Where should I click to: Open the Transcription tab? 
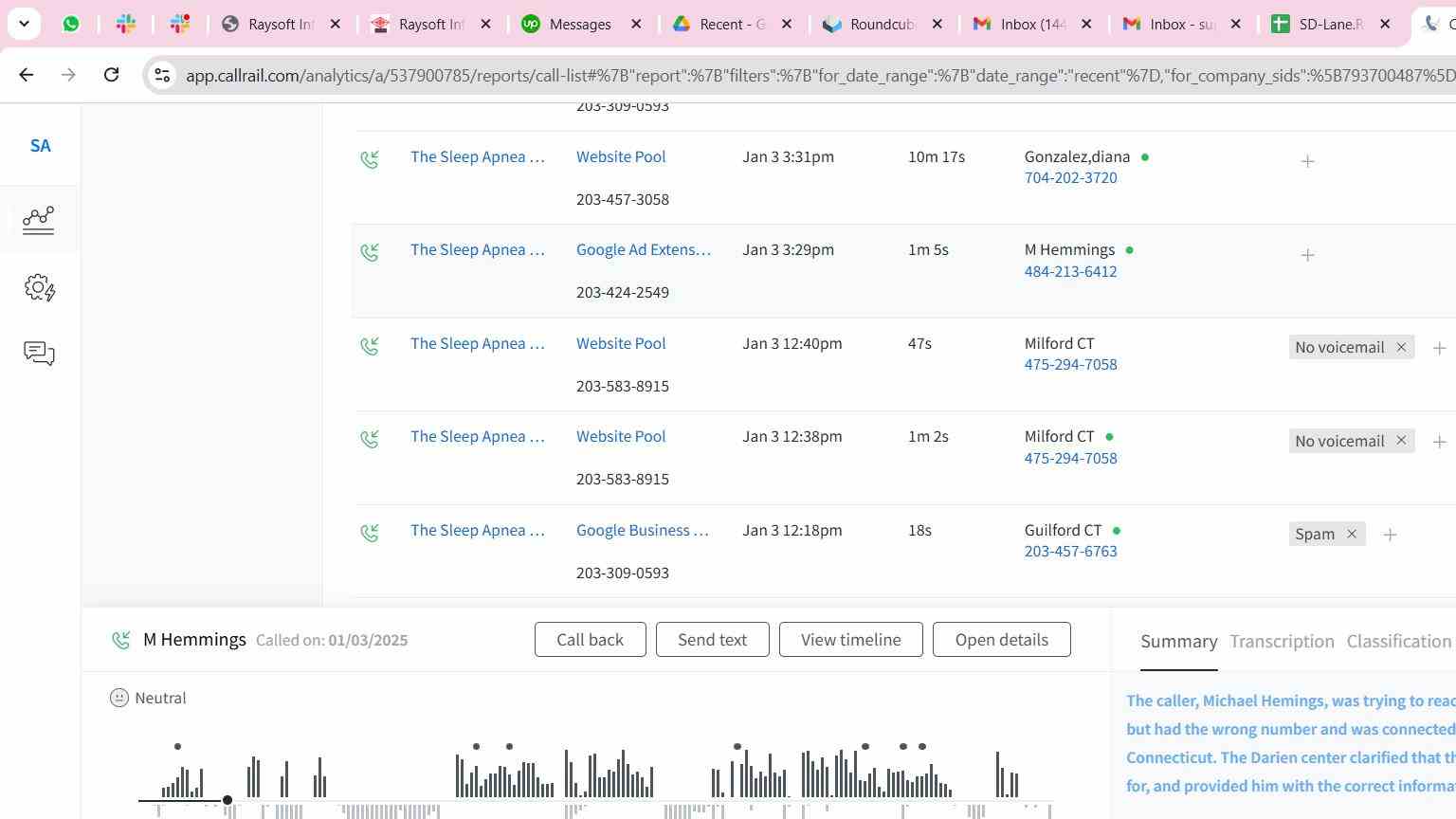[1282, 642]
